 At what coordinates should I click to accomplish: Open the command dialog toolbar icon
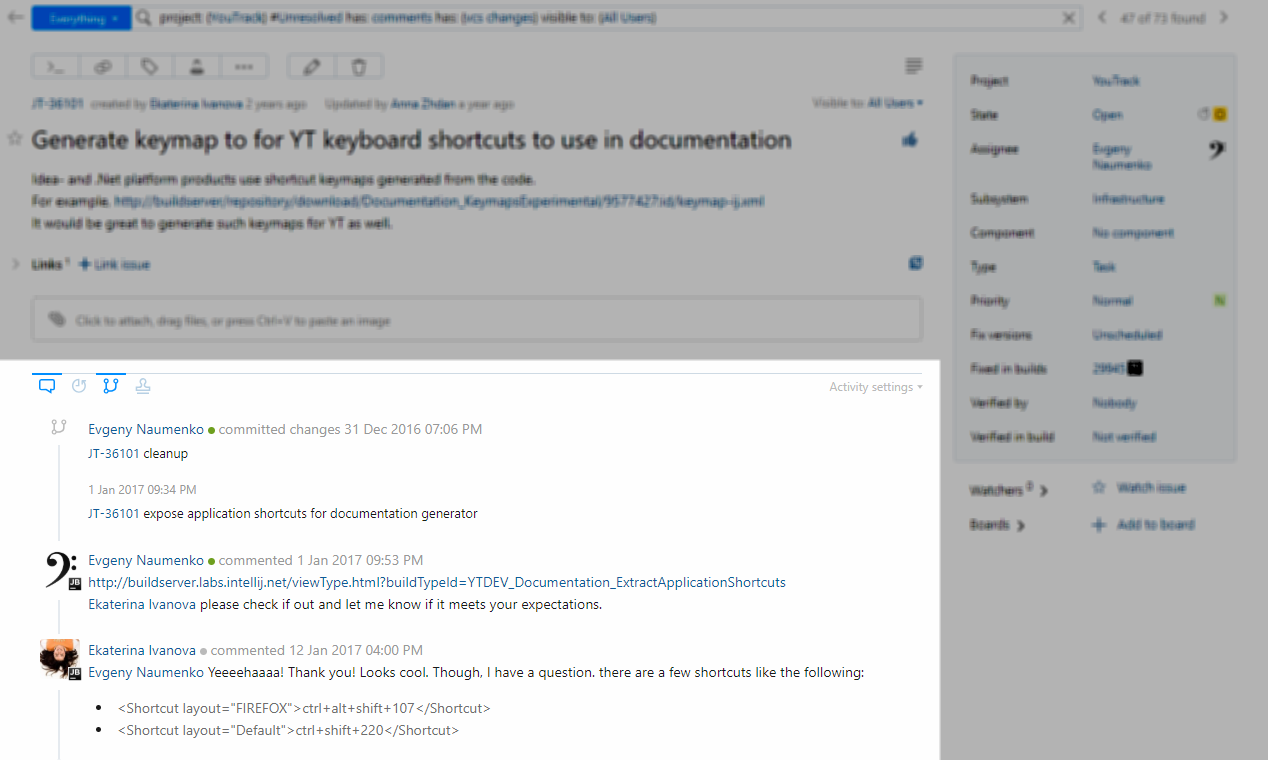coord(56,67)
